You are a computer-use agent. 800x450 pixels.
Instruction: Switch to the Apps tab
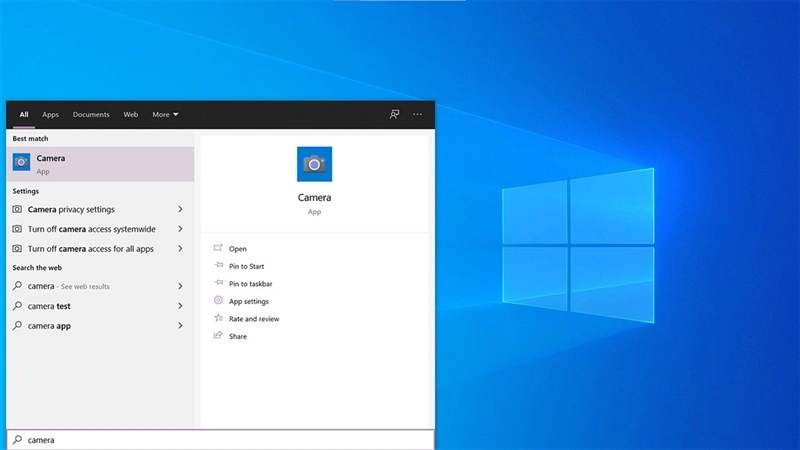[x=50, y=115]
